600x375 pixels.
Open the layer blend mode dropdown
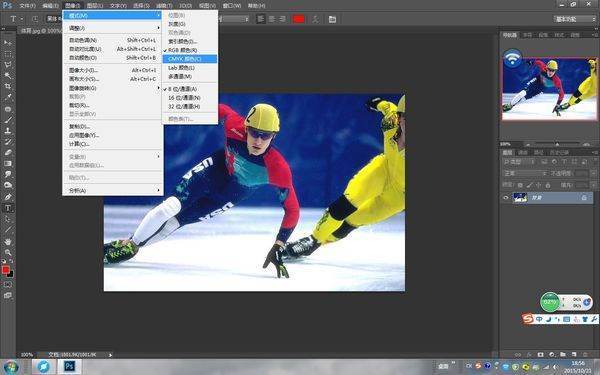[525, 173]
